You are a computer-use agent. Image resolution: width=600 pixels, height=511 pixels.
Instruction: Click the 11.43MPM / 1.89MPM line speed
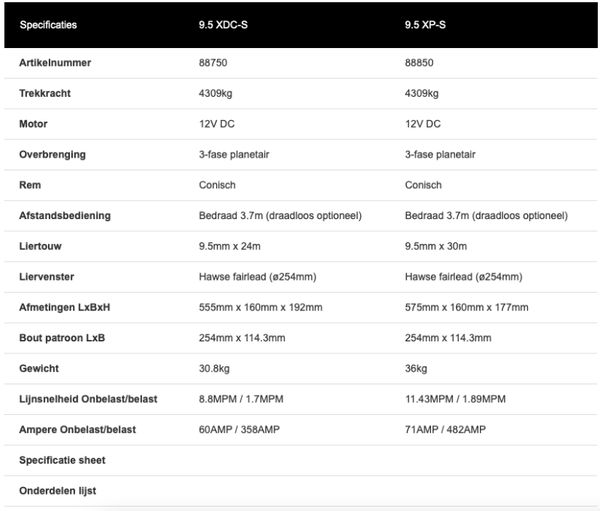(455, 399)
